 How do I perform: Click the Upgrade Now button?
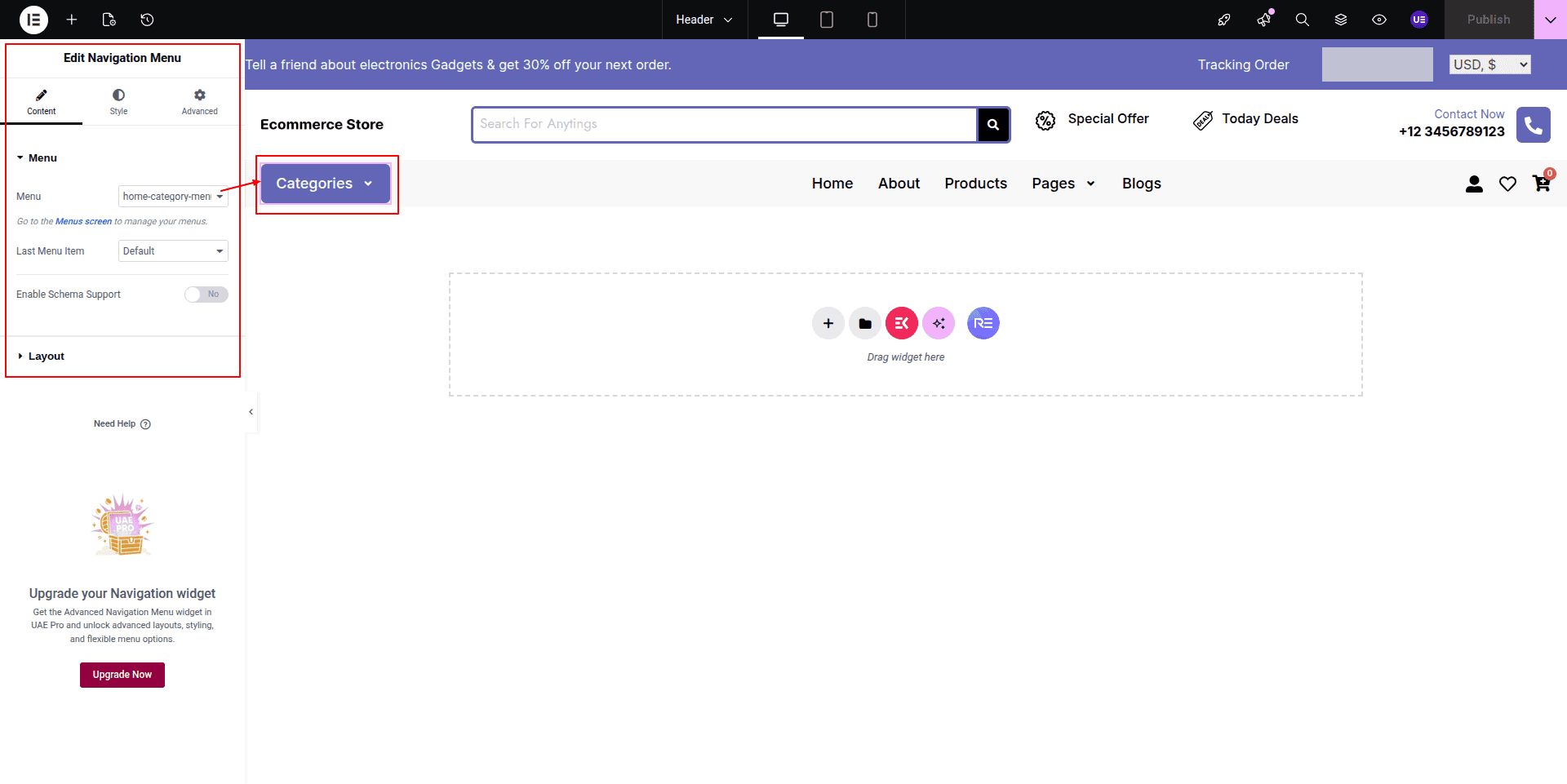pyautogui.click(x=122, y=675)
